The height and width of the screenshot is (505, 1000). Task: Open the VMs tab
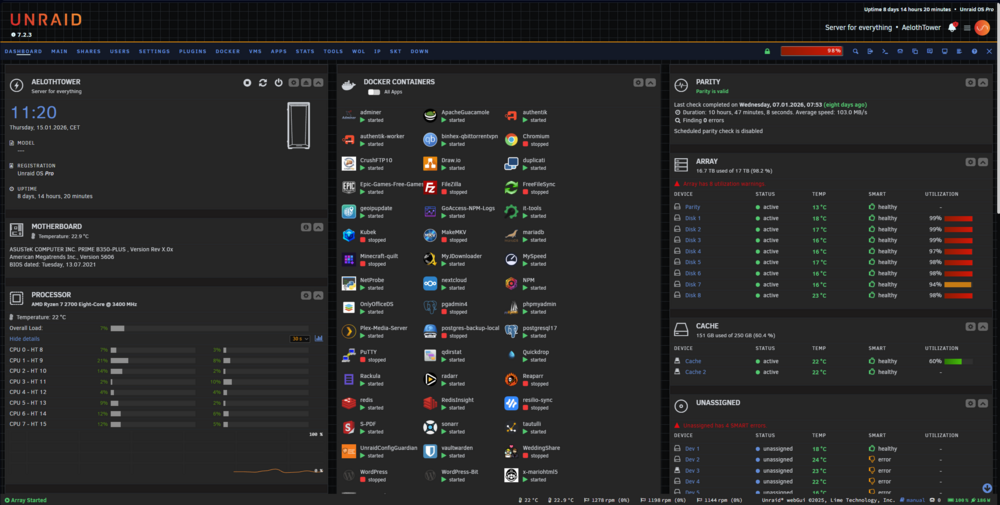point(255,51)
